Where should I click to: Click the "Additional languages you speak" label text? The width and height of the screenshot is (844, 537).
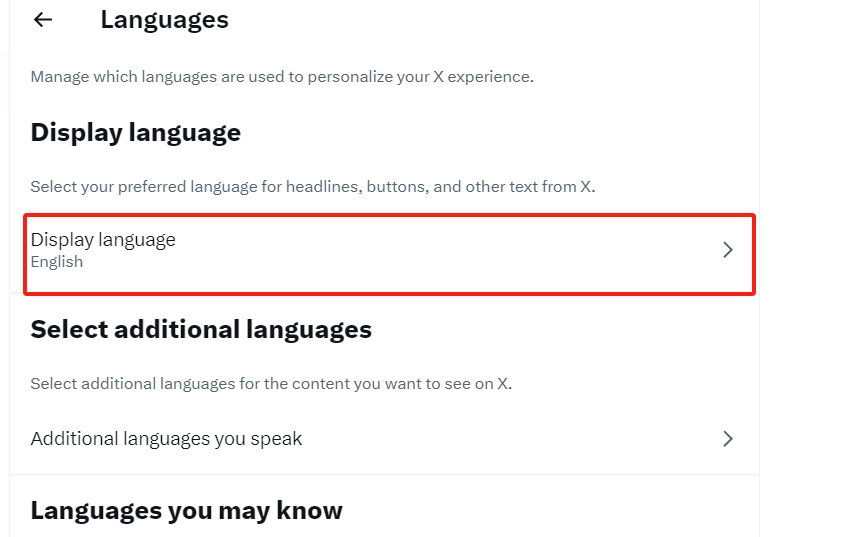click(x=166, y=438)
